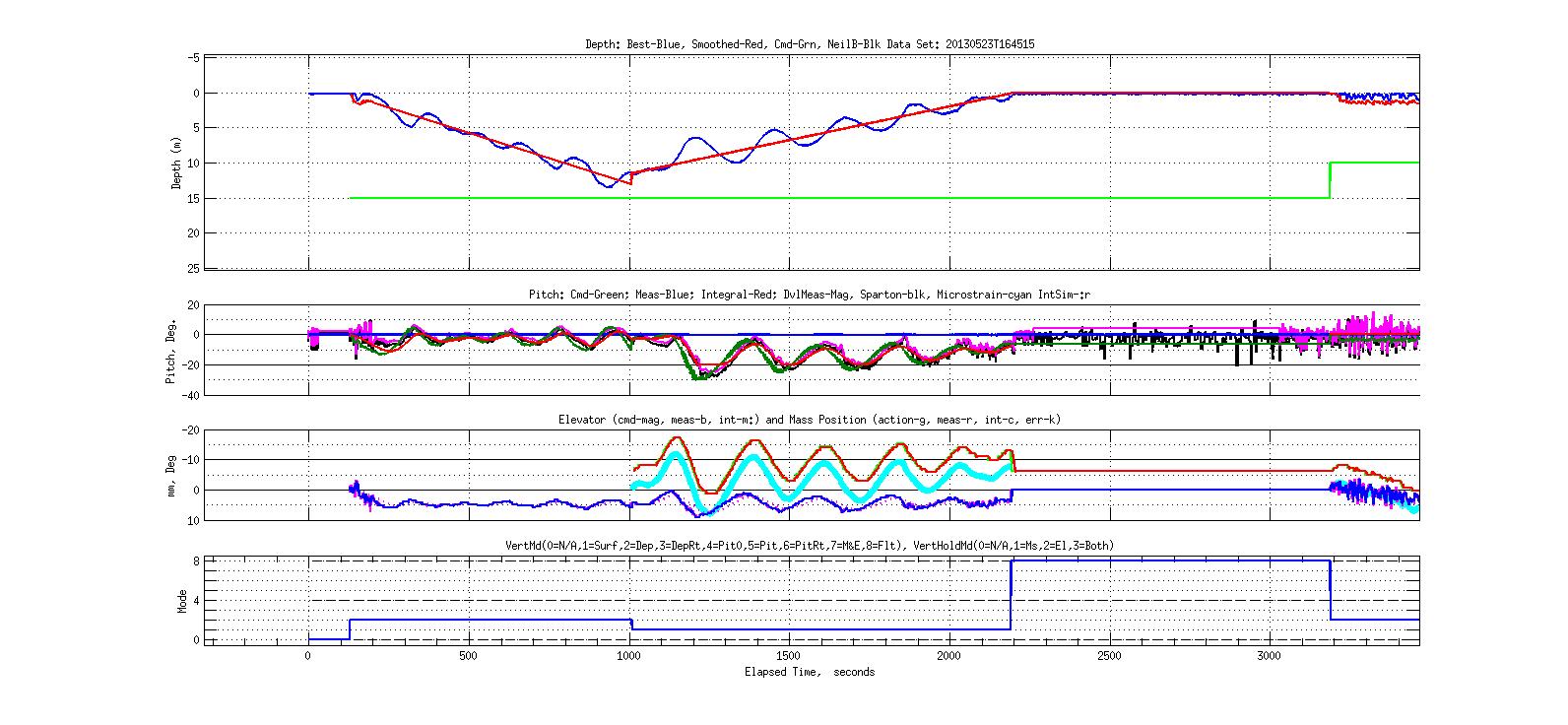Click the mode step rising to 8

point(1012,595)
